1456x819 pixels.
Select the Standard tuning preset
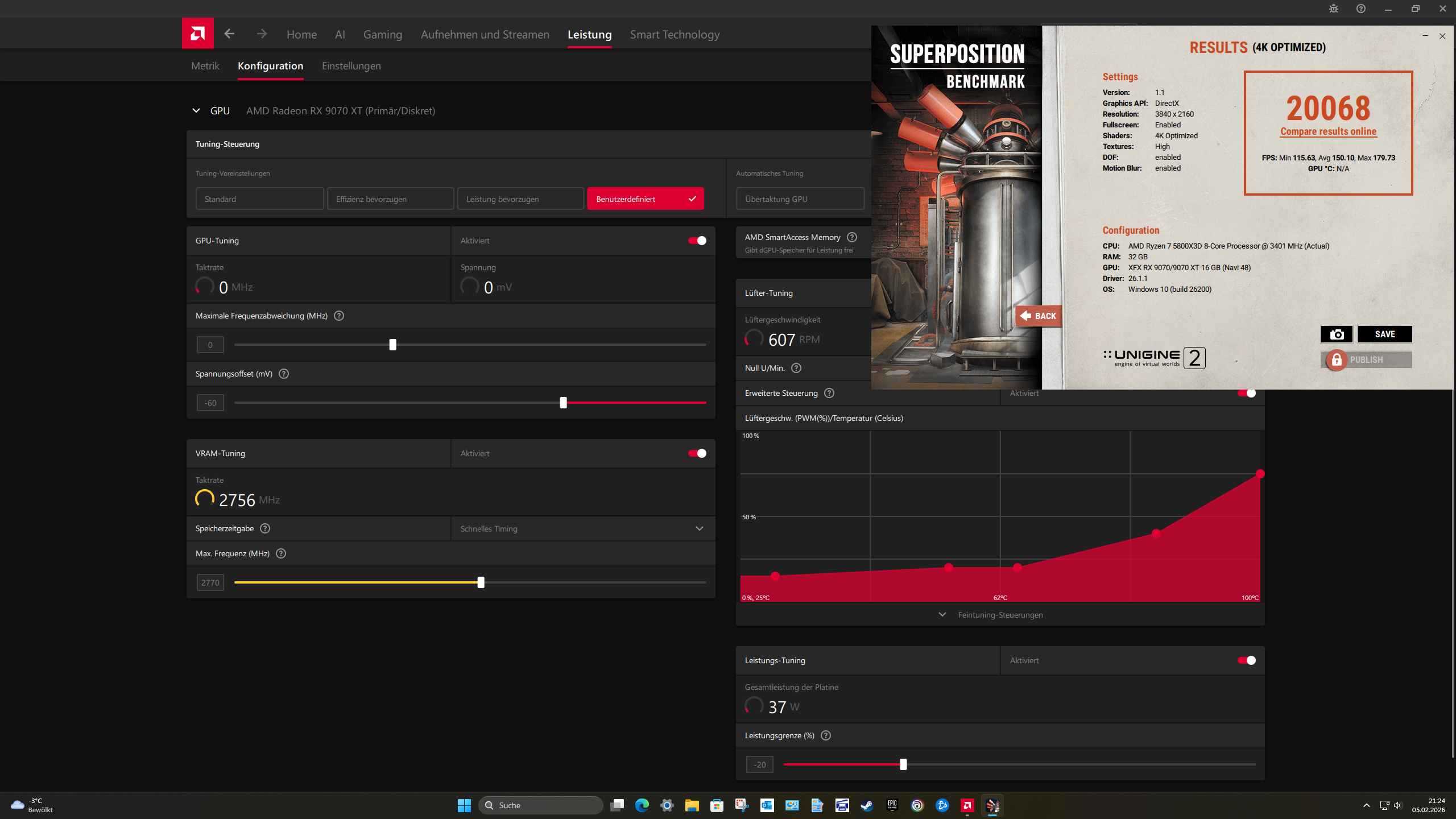click(x=259, y=199)
